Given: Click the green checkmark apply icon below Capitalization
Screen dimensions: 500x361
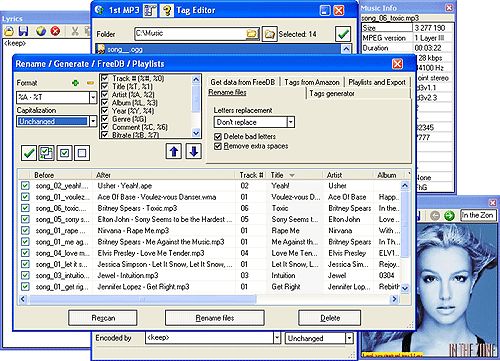Looking at the screenshot, I should pyautogui.click(x=29, y=153).
